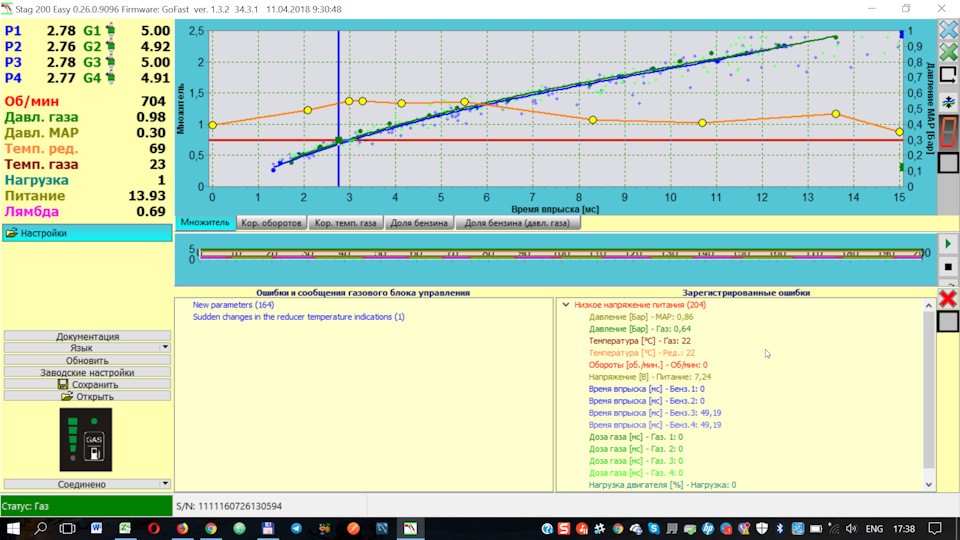Open Firefox from the taskbar

[x=182, y=528]
